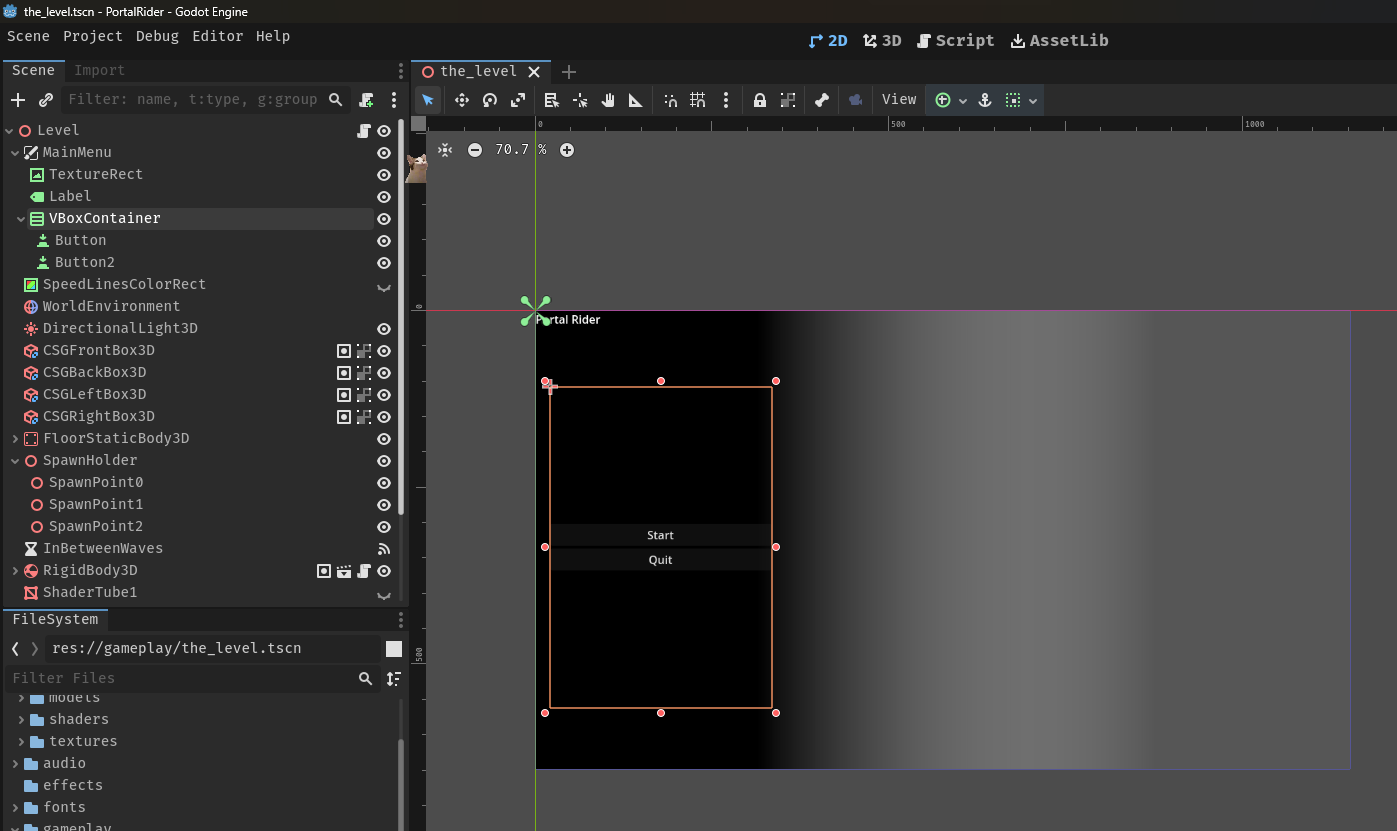Toggle grid snap in the toolbar

(698, 100)
